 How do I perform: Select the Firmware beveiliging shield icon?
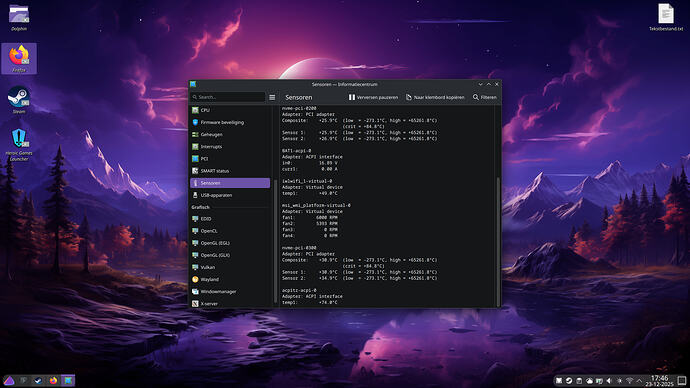(x=195, y=122)
